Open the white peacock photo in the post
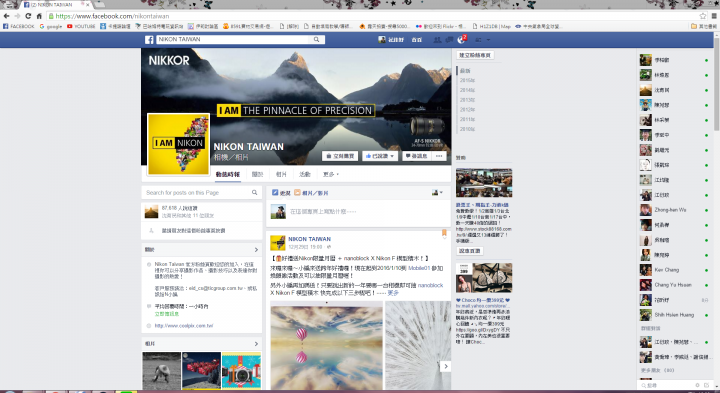720x393 pixels. pyautogui.click(x=418, y=345)
